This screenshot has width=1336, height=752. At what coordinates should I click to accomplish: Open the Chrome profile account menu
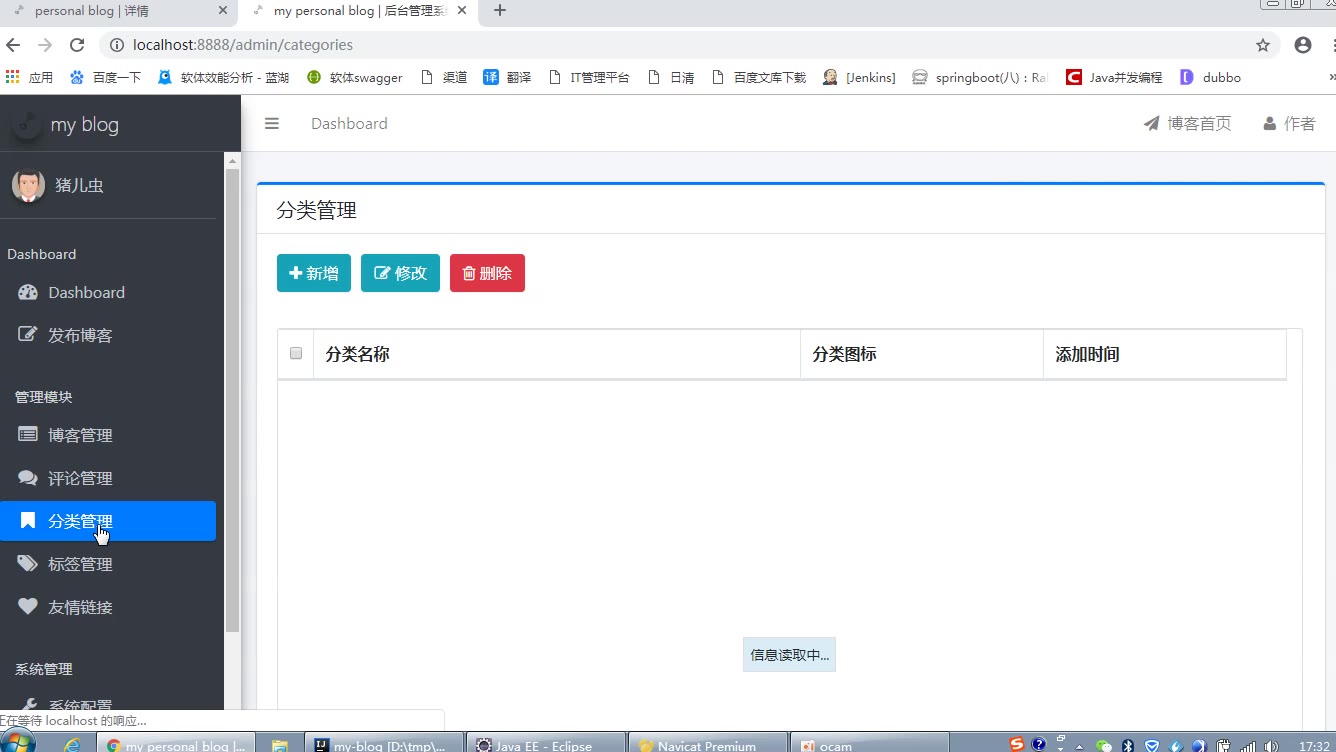[x=1302, y=45]
